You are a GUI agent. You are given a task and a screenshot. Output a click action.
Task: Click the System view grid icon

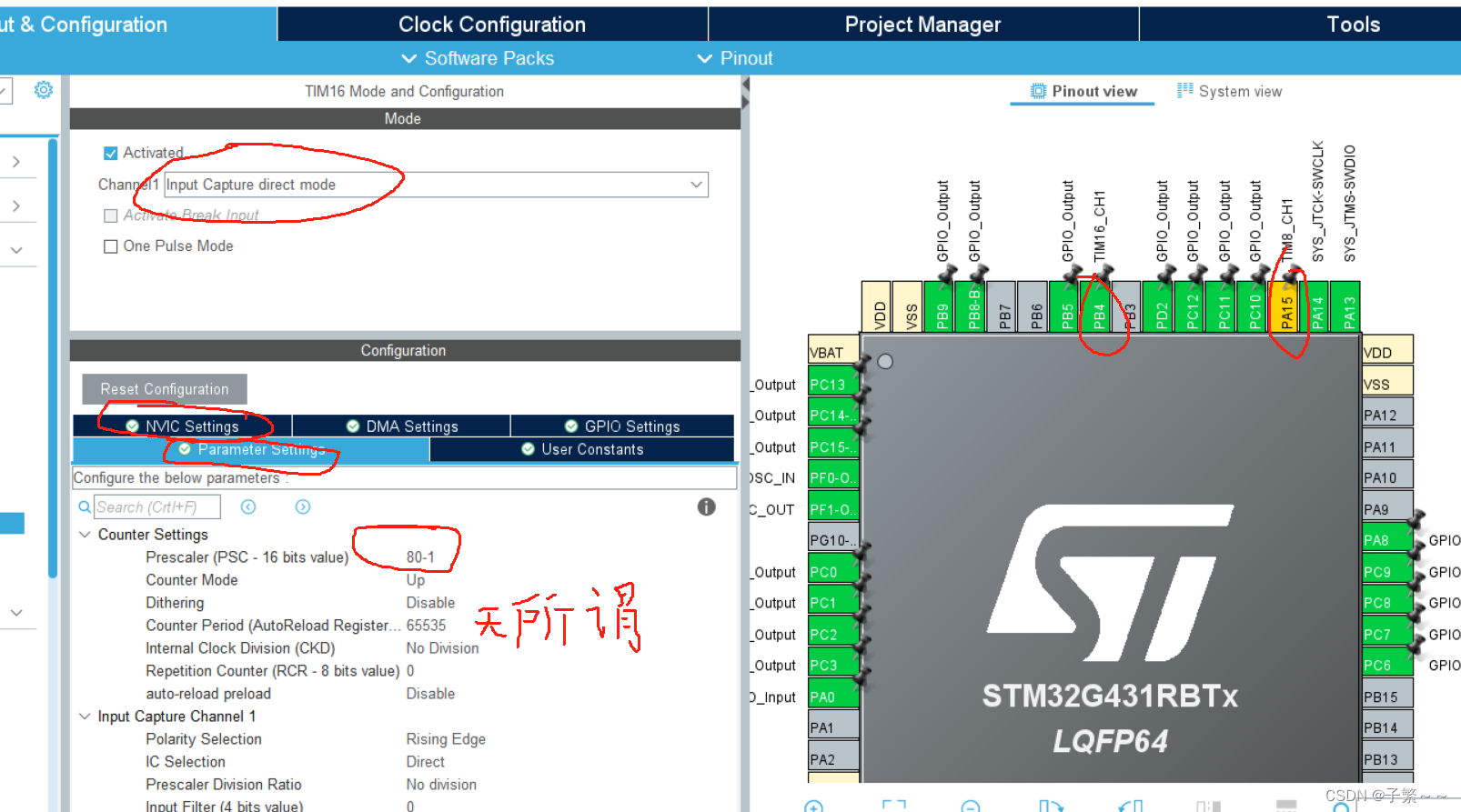(1184, 91)
